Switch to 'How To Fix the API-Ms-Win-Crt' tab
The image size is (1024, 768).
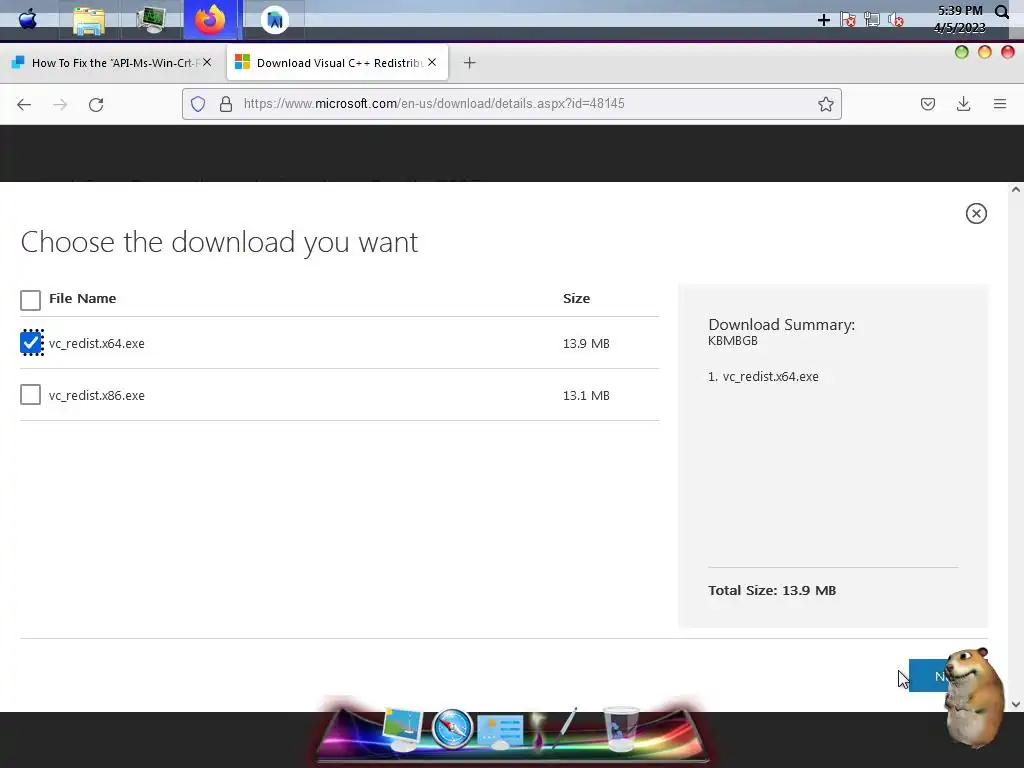pyautogui.click(x=111, y=63)
